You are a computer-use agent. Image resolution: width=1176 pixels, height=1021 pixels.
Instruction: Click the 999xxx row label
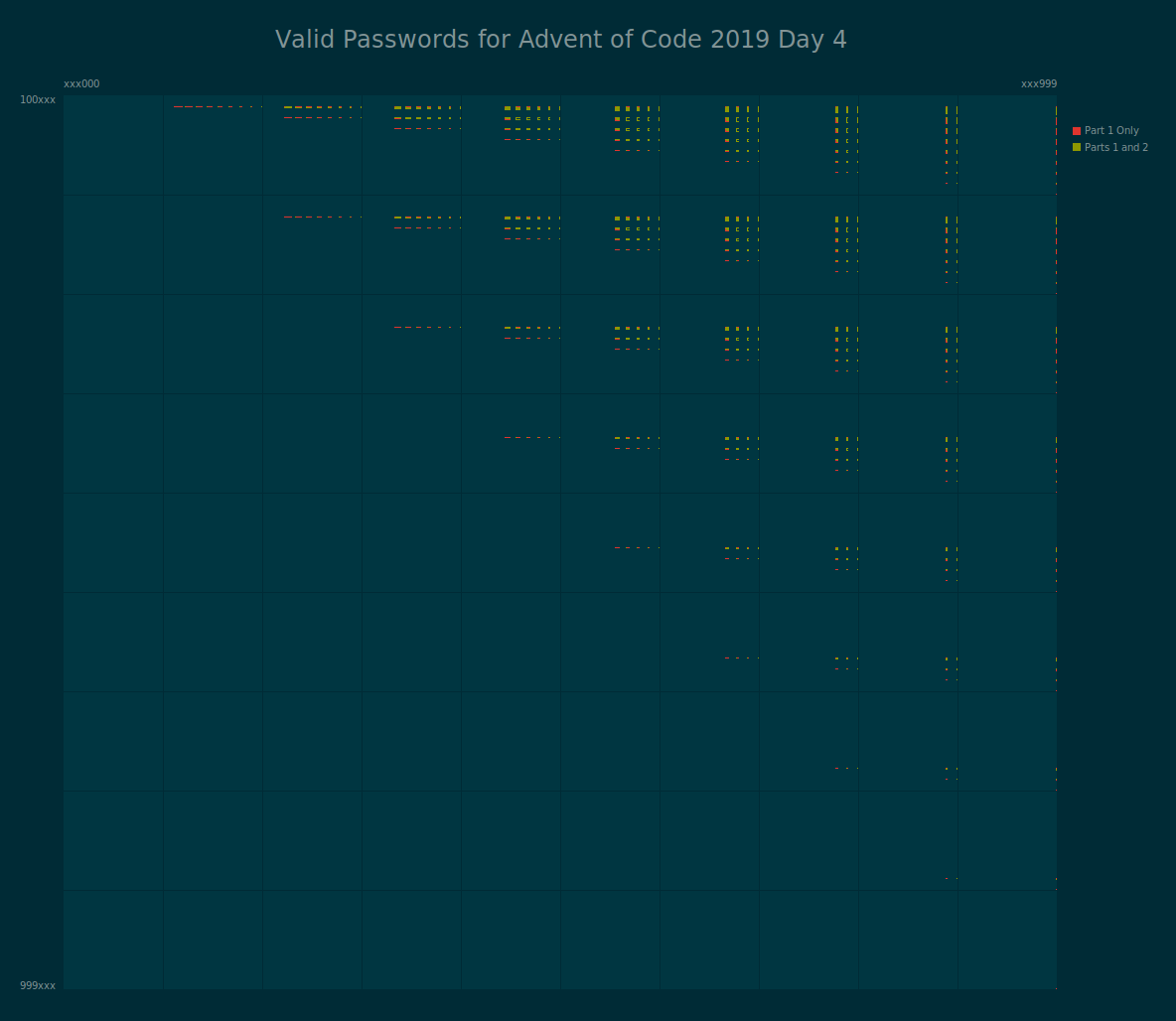(x=38, y=985)
